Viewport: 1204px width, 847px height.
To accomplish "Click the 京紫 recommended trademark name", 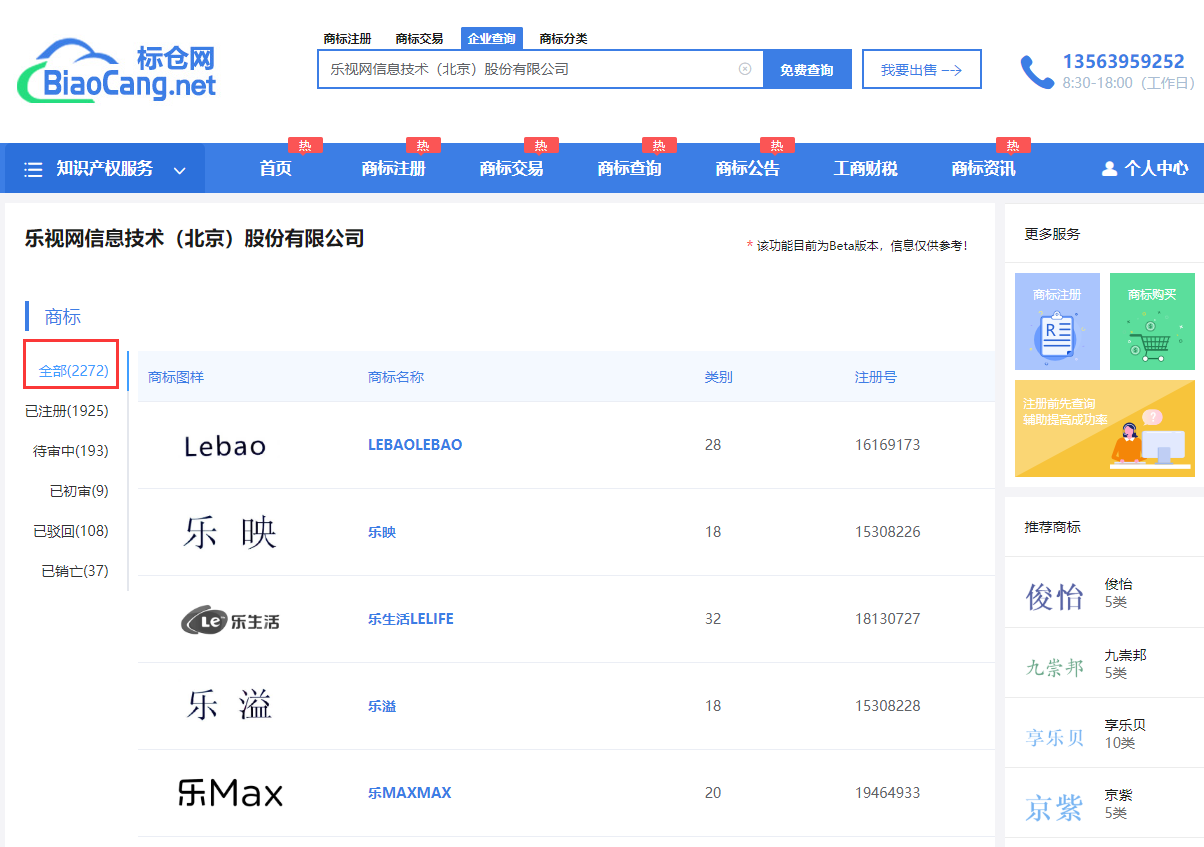I will click(1119, 796).
